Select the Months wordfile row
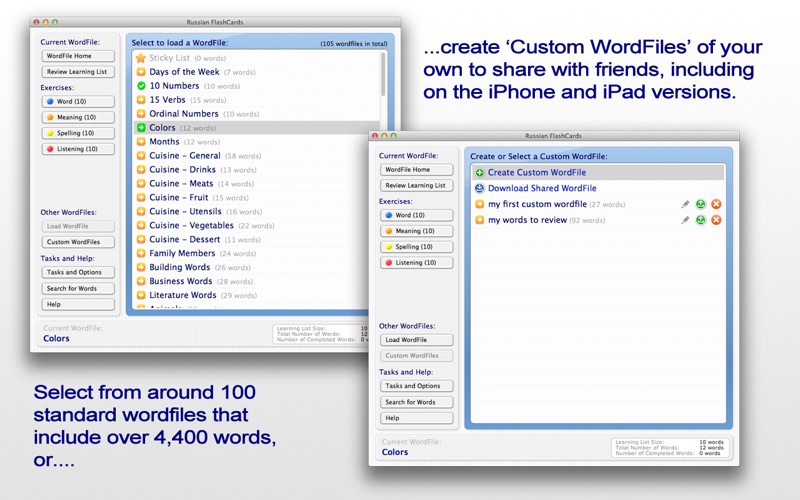 coord(257,141)
